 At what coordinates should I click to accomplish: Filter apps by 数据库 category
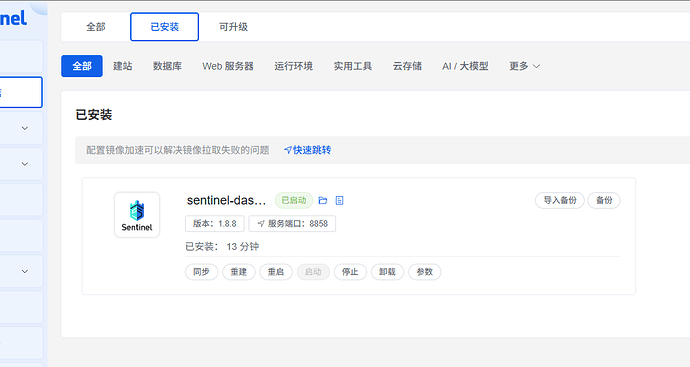(x=167, y=66)
